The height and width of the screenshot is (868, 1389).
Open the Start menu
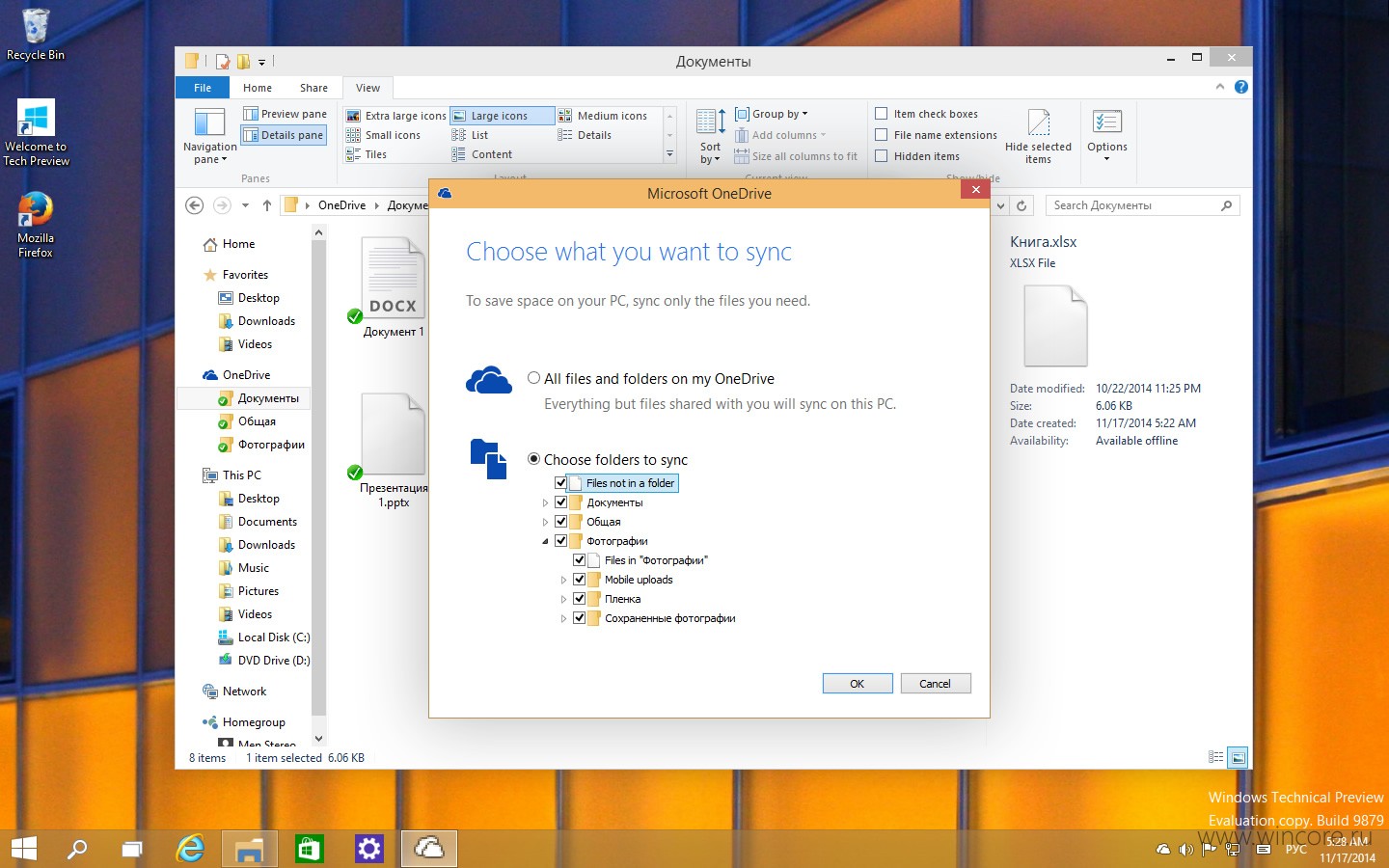(x=23, y=849)
